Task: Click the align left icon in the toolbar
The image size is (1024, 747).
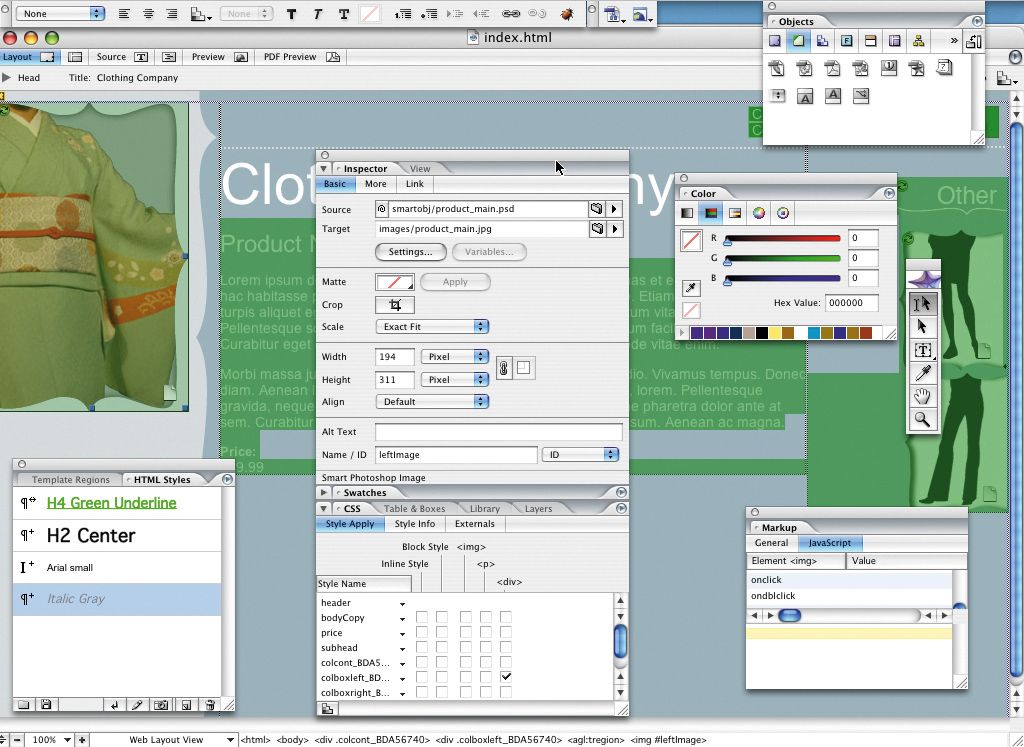Action: pos(124,14)
